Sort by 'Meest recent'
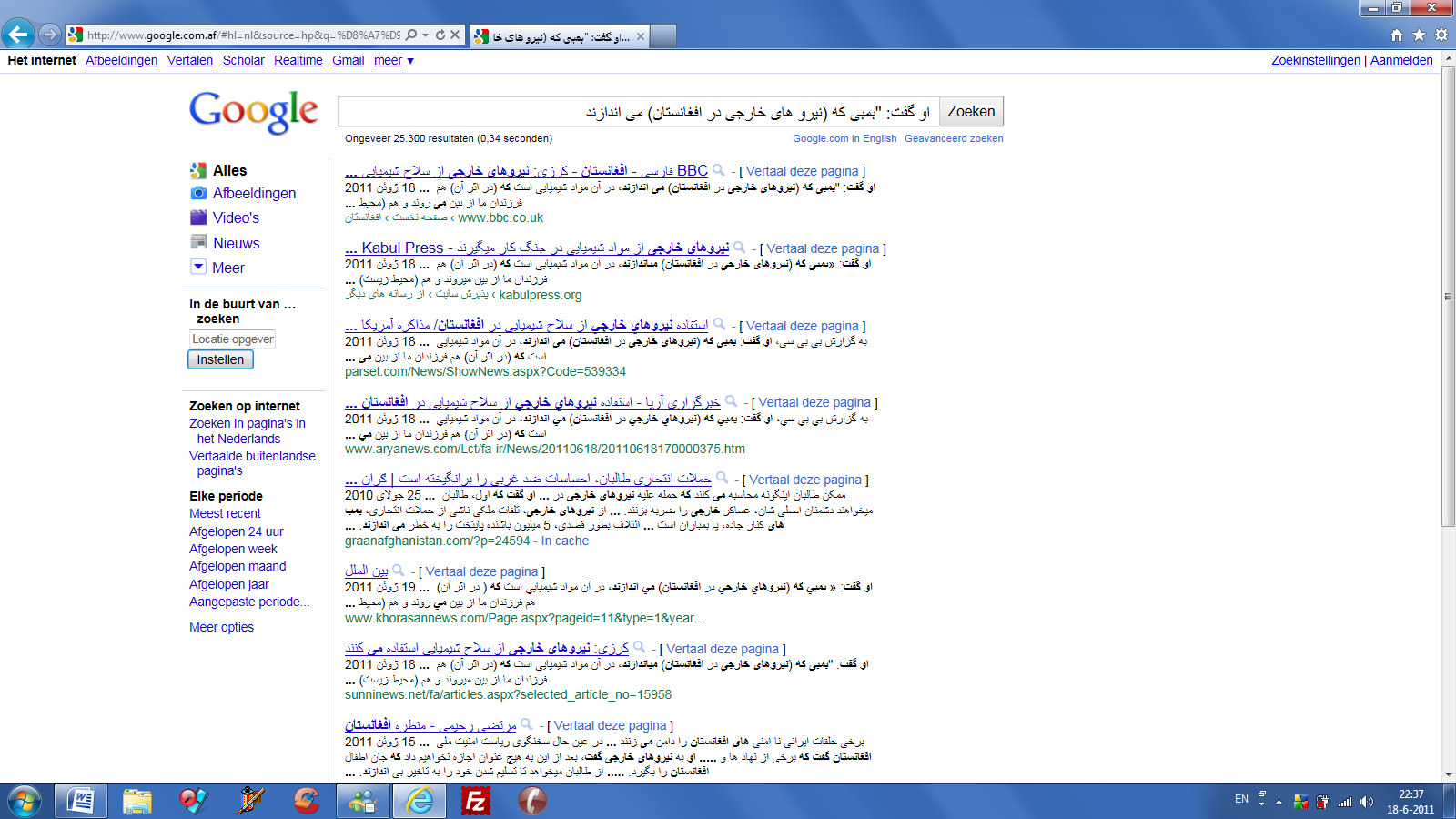This screenshot has width=1456, height=819. (x=225, y=513)
